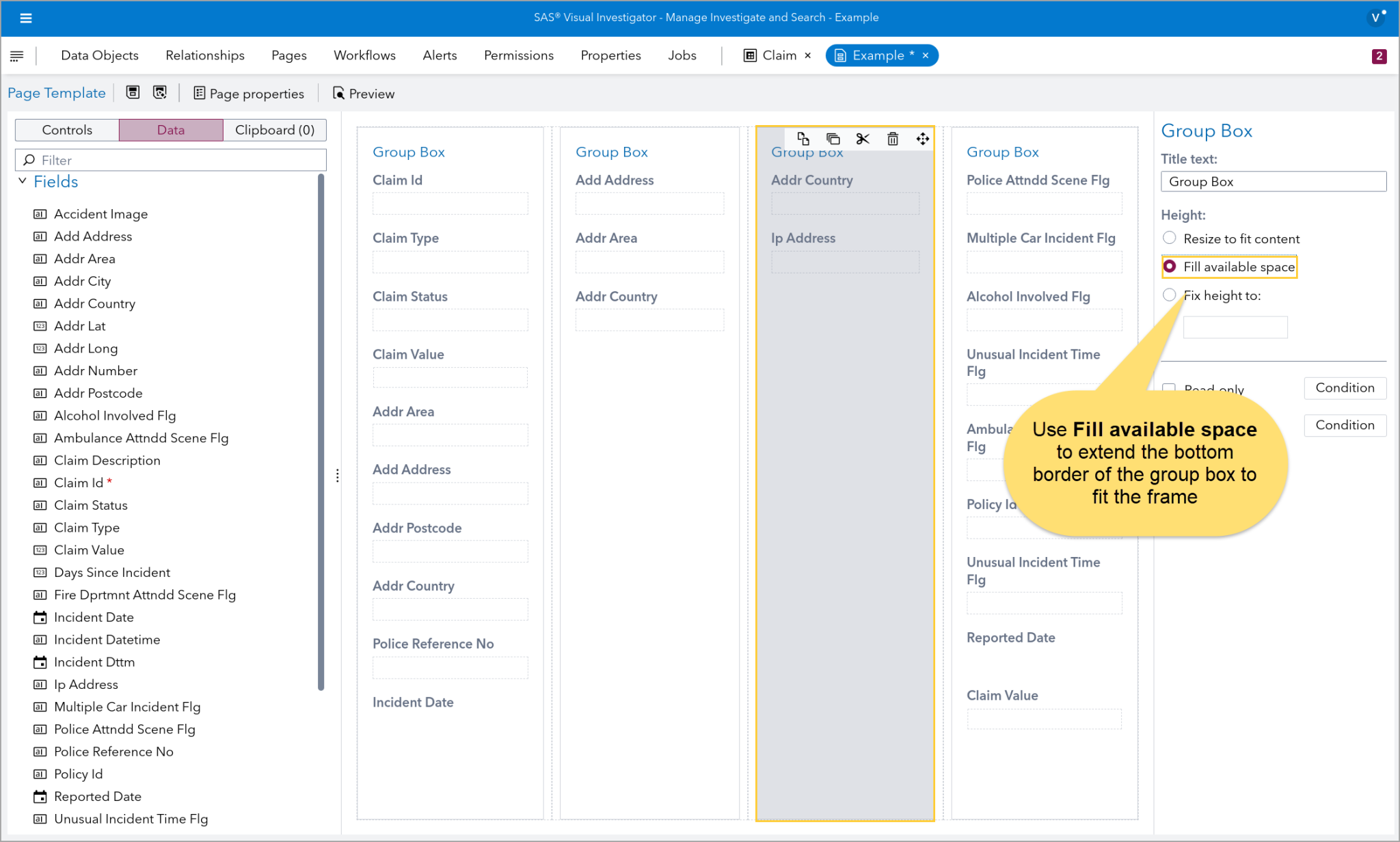This screenshot has height=842, width=1400.
Task: Copy the selected group box
Action: (803, 138)
